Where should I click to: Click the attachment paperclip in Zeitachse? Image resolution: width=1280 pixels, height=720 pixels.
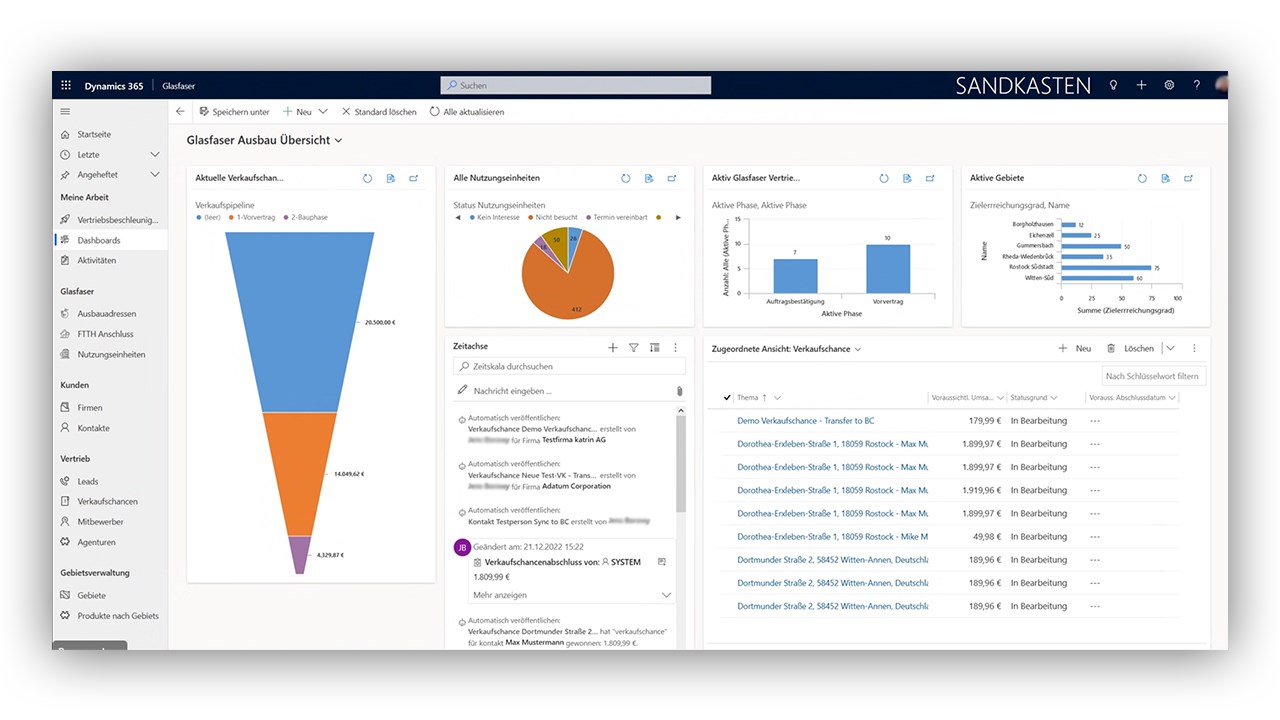[679, 391]
